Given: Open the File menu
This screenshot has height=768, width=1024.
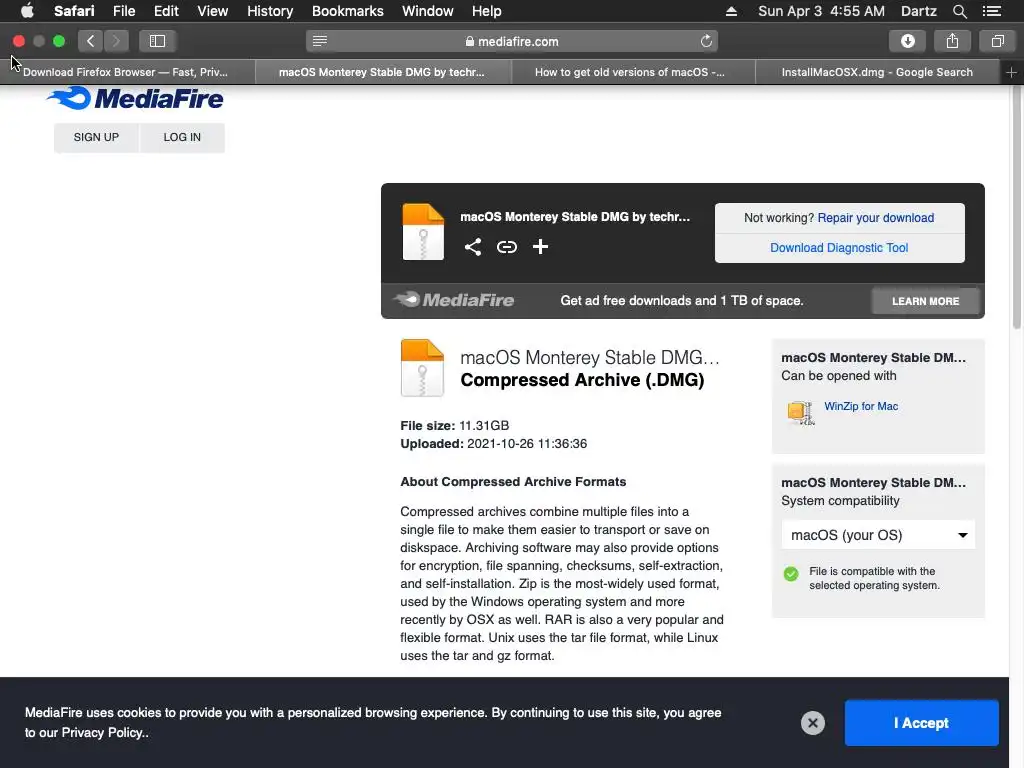Looking at the screenshot, I should pyautogui.click(x=123, y=11).
